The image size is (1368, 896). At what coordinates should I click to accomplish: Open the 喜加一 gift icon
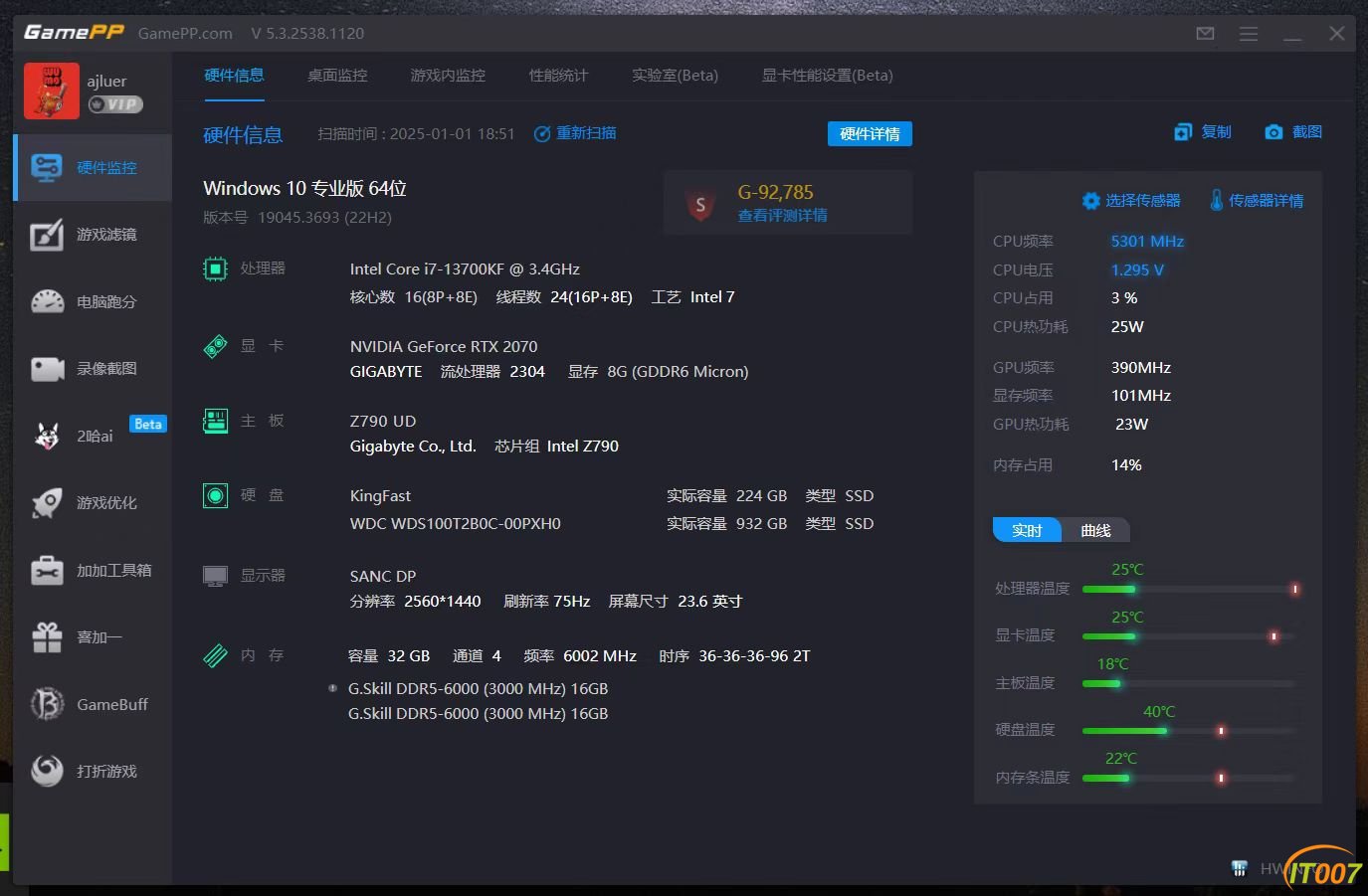(x=47, y=637)
